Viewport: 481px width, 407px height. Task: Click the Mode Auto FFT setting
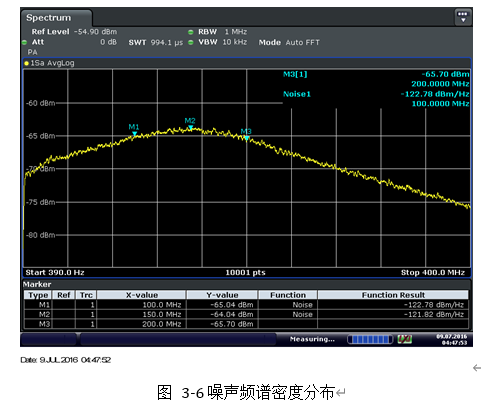[289, 43]
